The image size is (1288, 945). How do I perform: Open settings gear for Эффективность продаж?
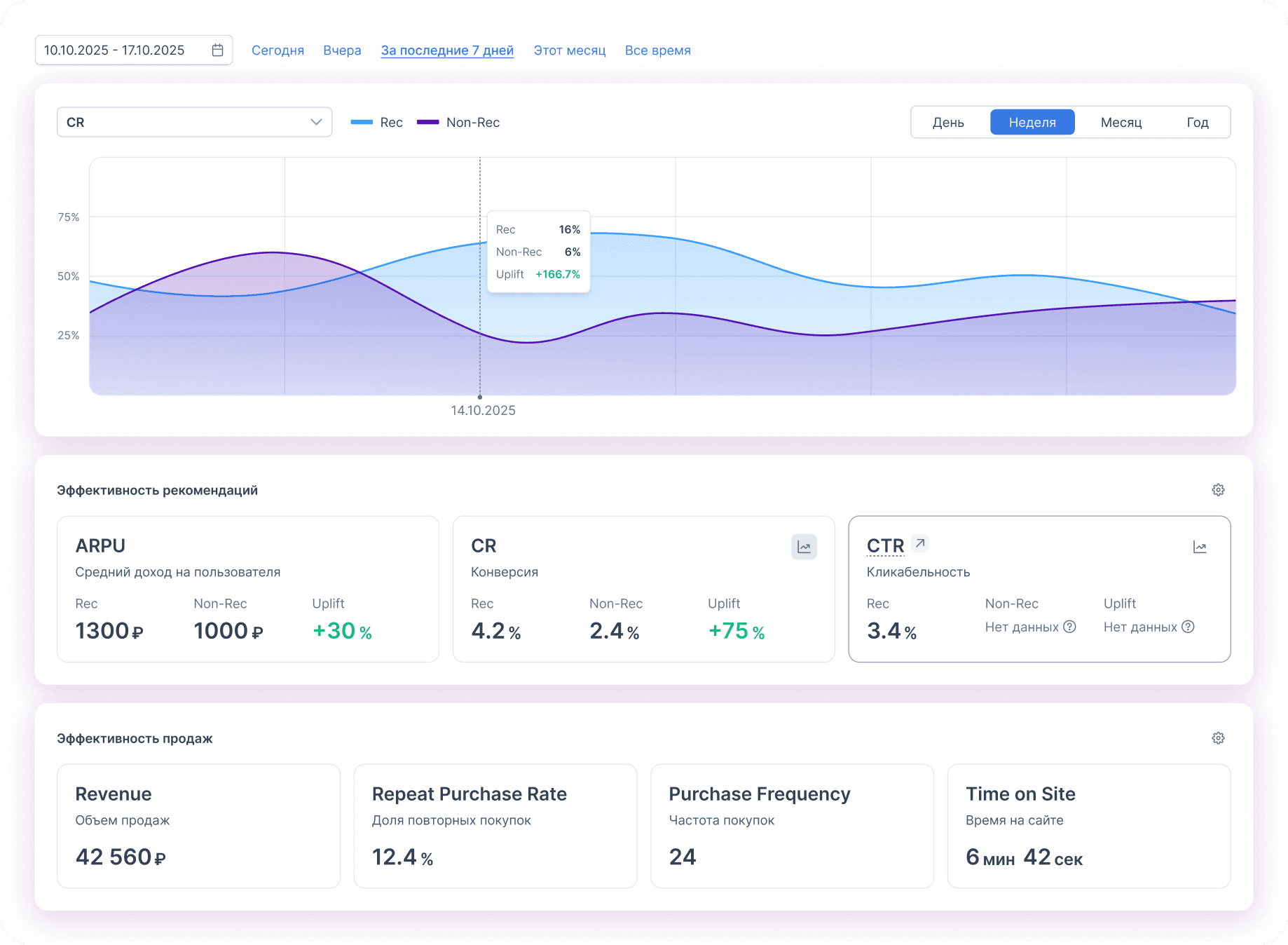[x=1218, y=738]
